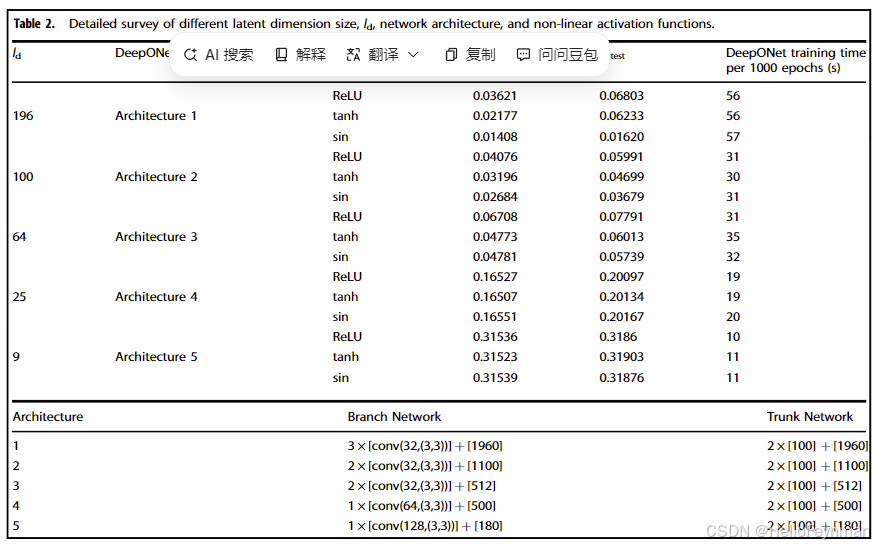Click the value 0.01408
The image size is (874, 546).
495,137
